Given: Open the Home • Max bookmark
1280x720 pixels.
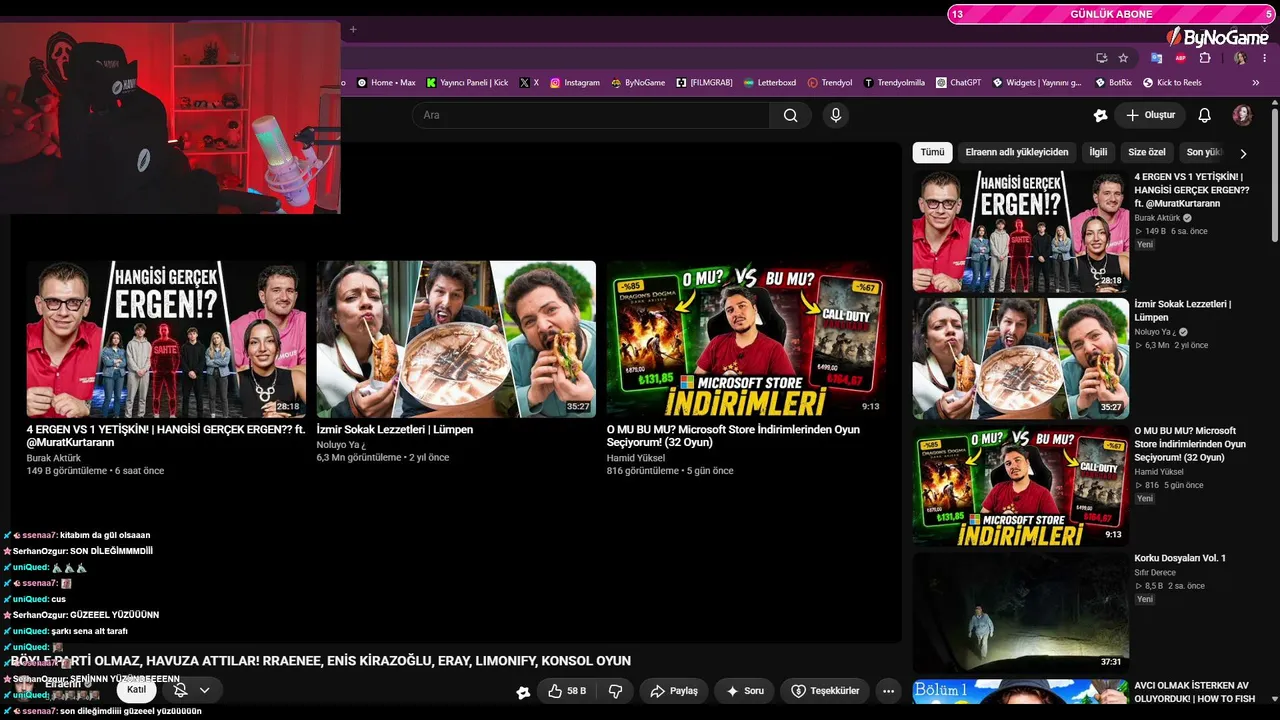Looking at the screenshot, I should coord(386,83).
